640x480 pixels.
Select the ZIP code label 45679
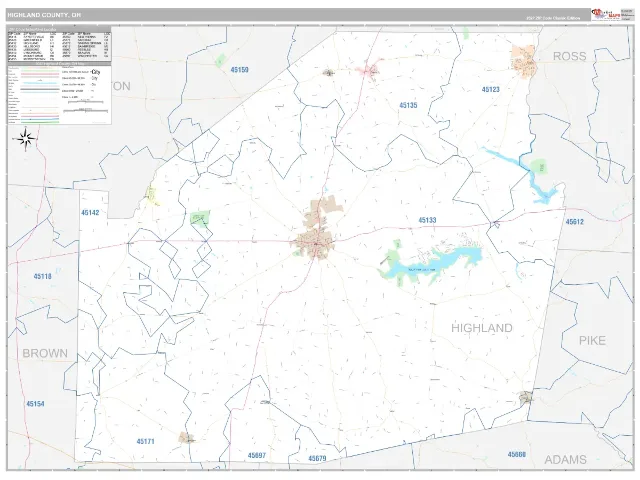317,458
